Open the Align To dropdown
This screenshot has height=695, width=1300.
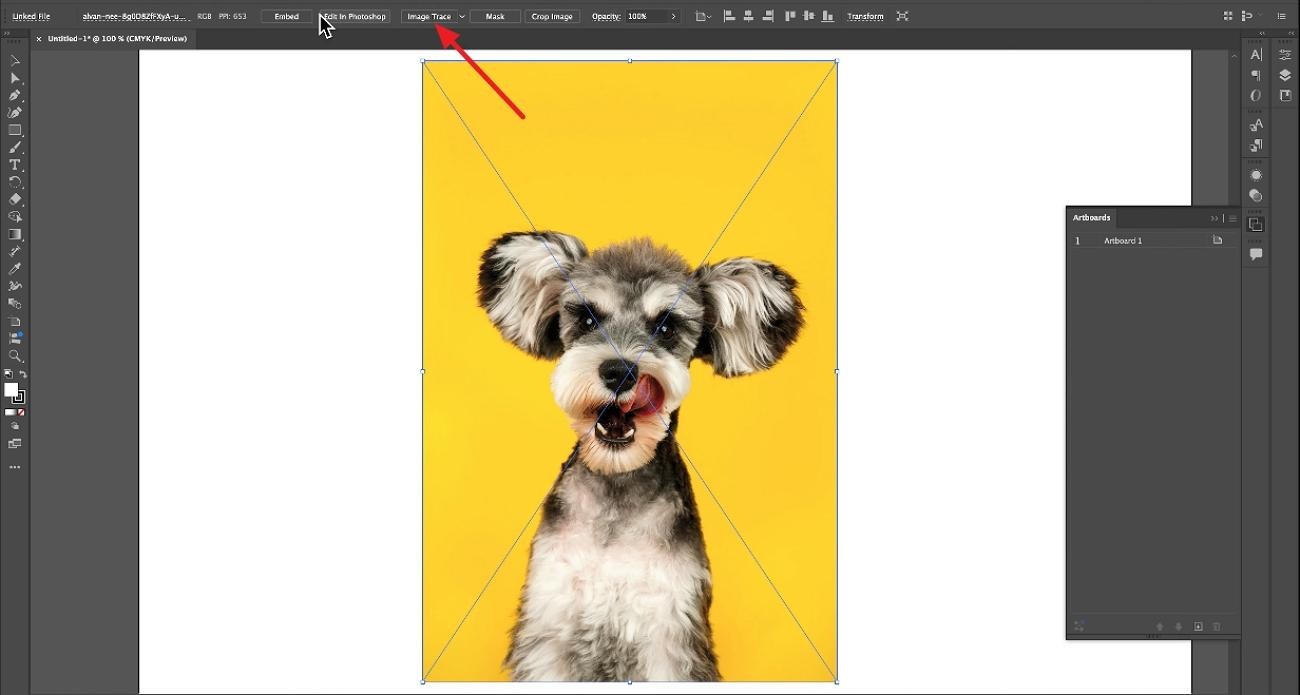pyautogui.click(x=704, y=16)
